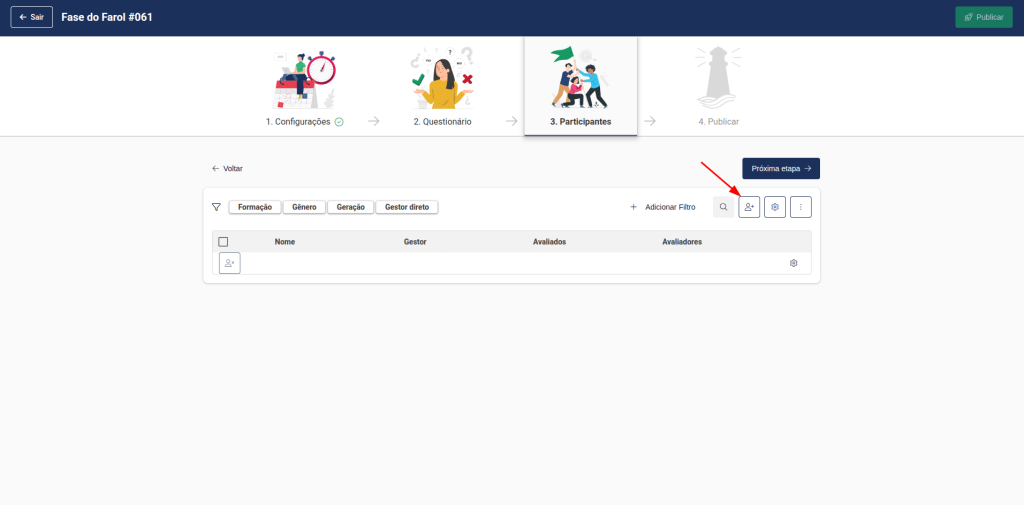
Task: Click the funnel filter icon
Action: 216,207
